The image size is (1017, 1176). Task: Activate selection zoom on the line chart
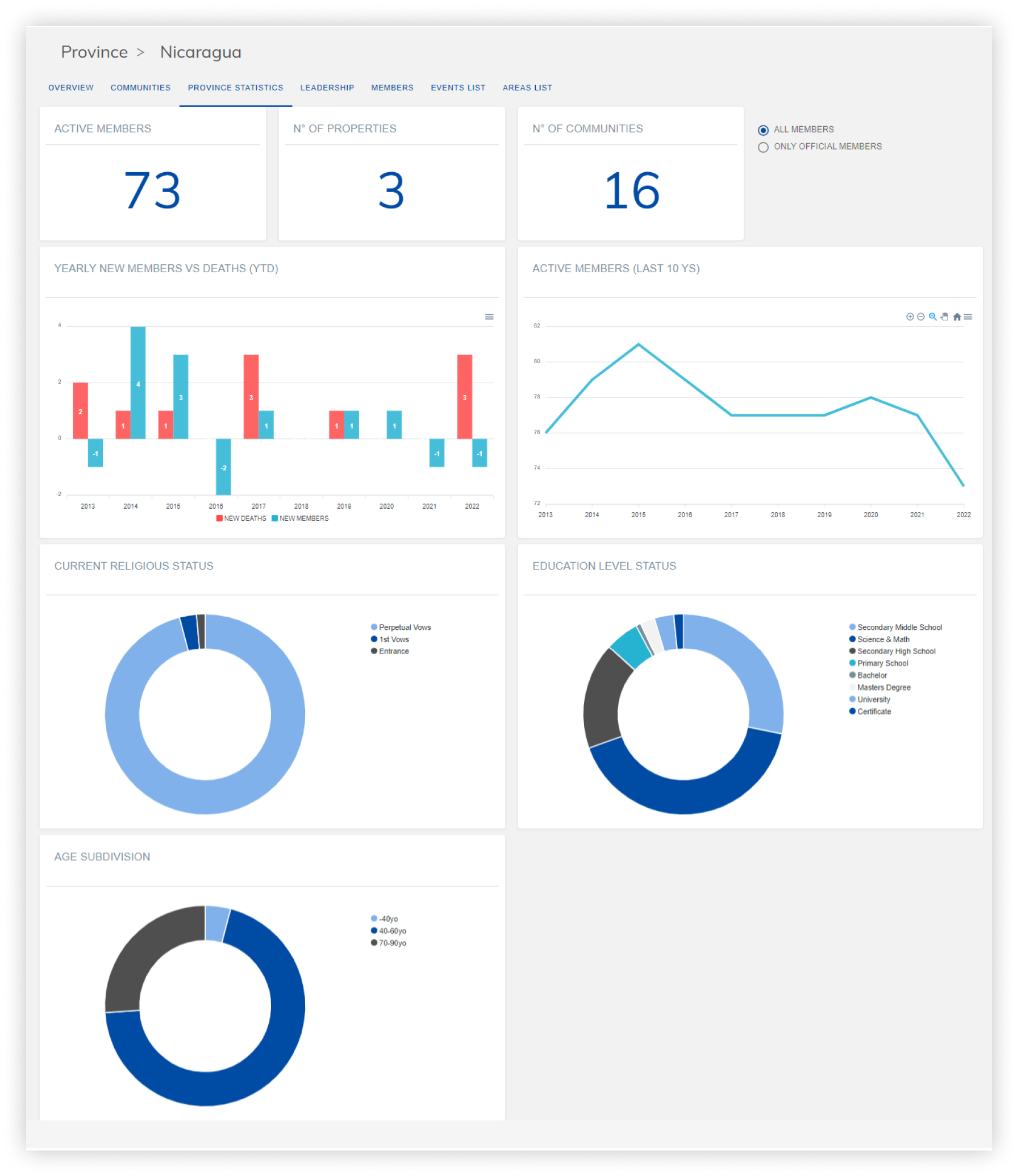point(932,317)
